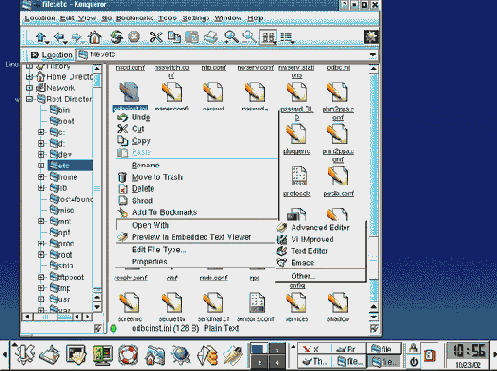Toggle link-view checkbox at file view corner
Image resolution: width=497 pixels, height=371 pixels.
coord(374,329)
